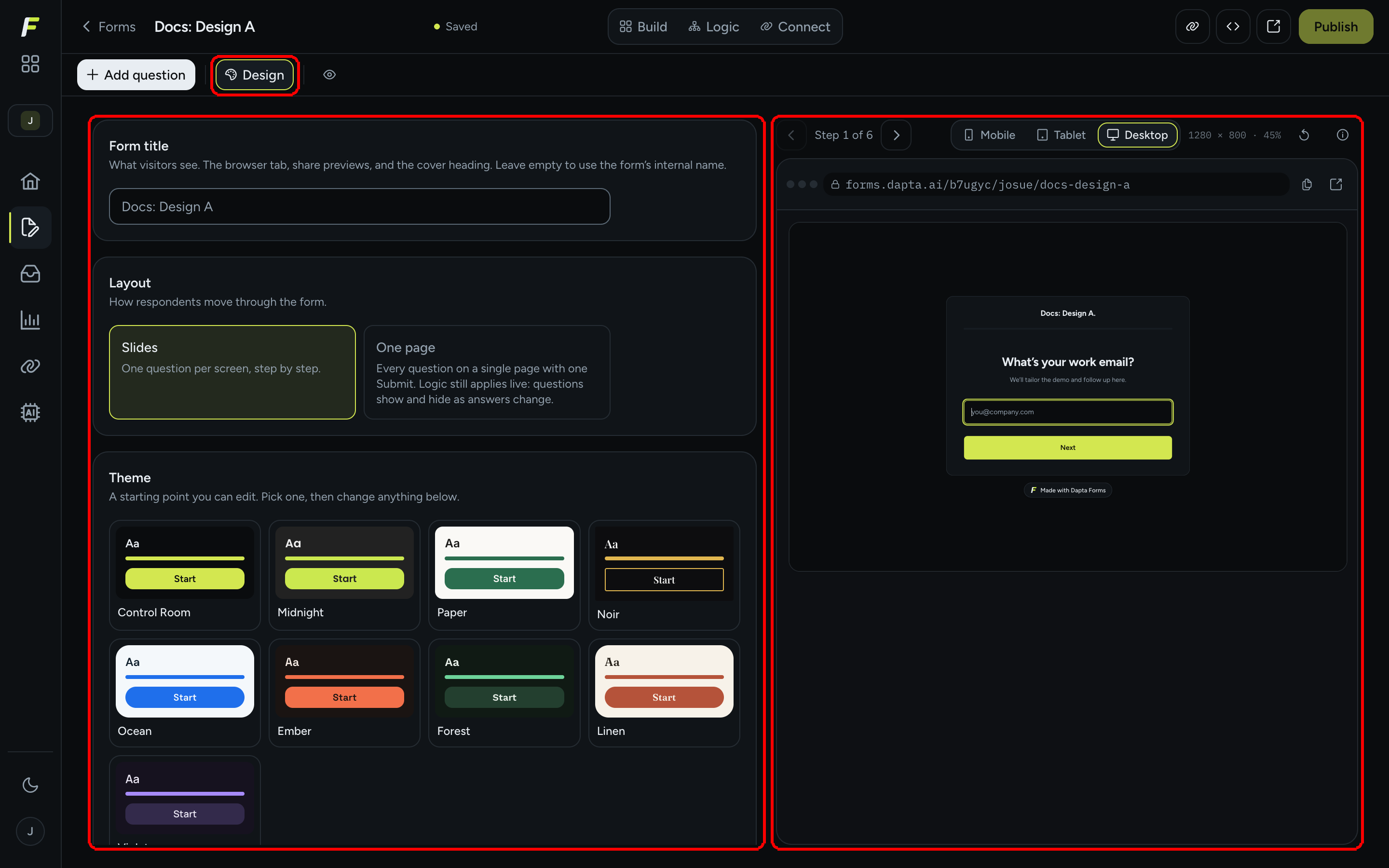
Task: Switch to the Logic tab
Action: pos(713,27)
